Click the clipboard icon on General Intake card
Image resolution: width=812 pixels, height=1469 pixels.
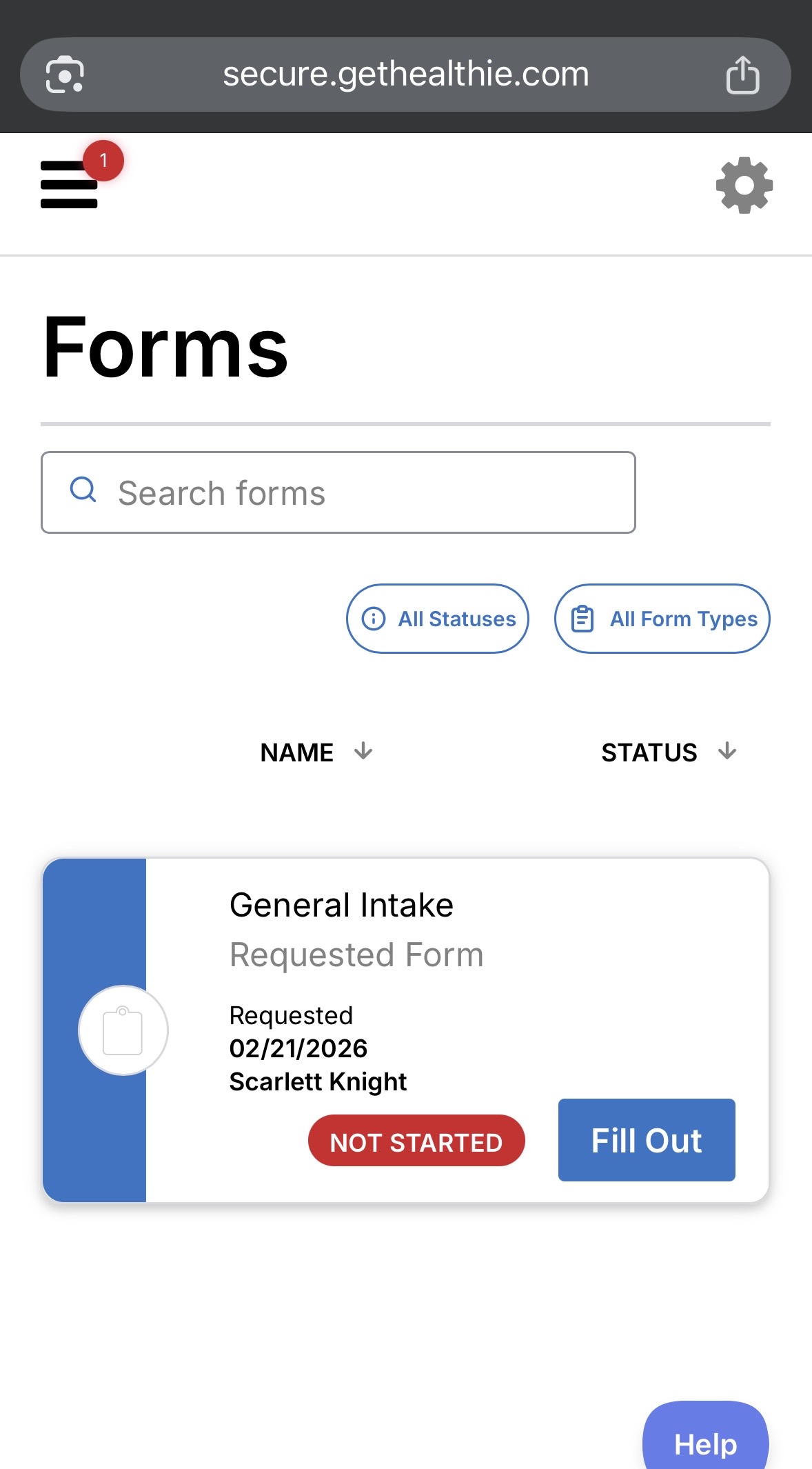pyautogui.click(x=123, y=1030)
